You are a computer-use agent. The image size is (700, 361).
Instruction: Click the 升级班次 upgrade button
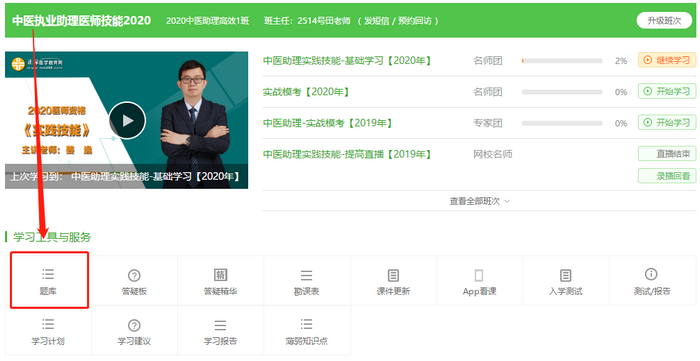pyautogui.click(x=664, y=21)
